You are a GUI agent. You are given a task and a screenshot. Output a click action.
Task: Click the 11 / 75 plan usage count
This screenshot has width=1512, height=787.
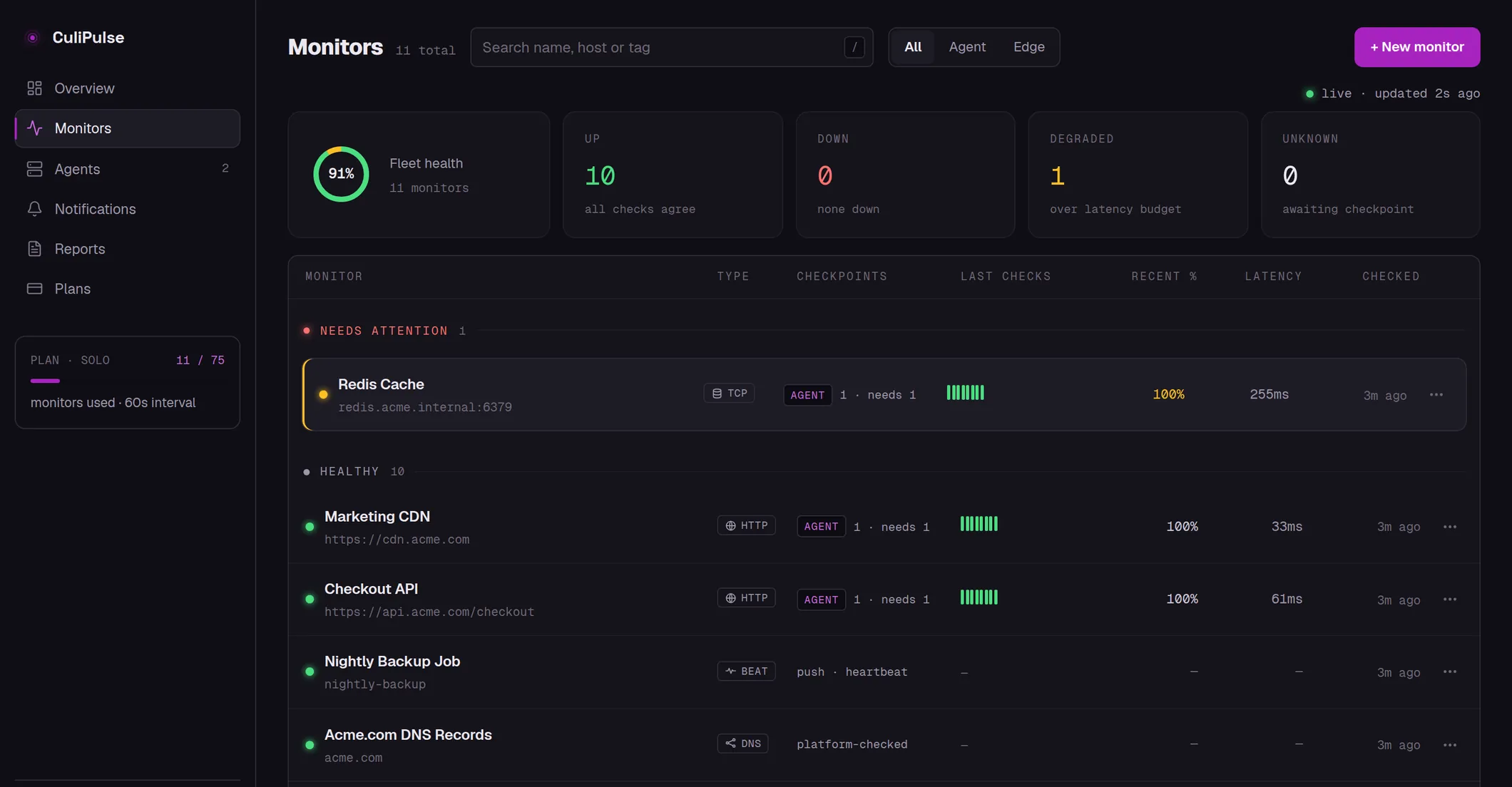[x=200, y=361]
